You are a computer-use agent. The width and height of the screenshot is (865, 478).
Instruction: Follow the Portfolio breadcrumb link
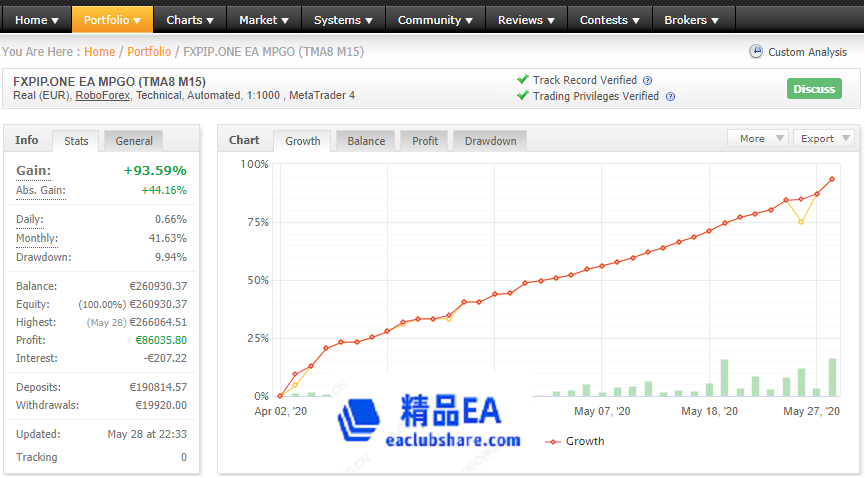point(149,52)
